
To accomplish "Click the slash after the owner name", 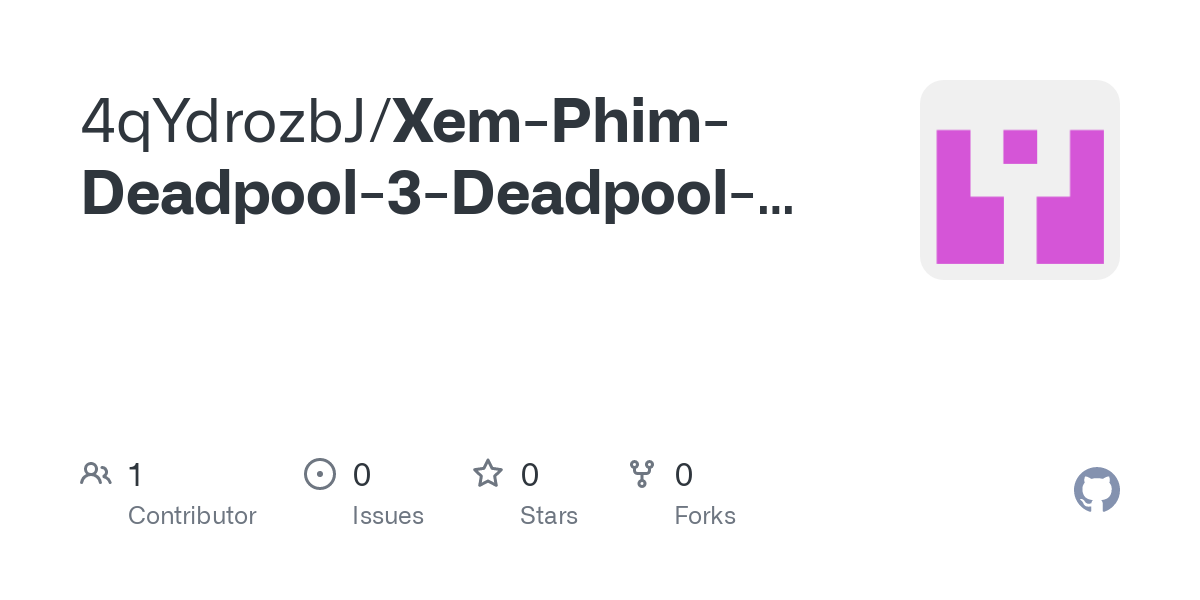I will click(x=381, y=122).
